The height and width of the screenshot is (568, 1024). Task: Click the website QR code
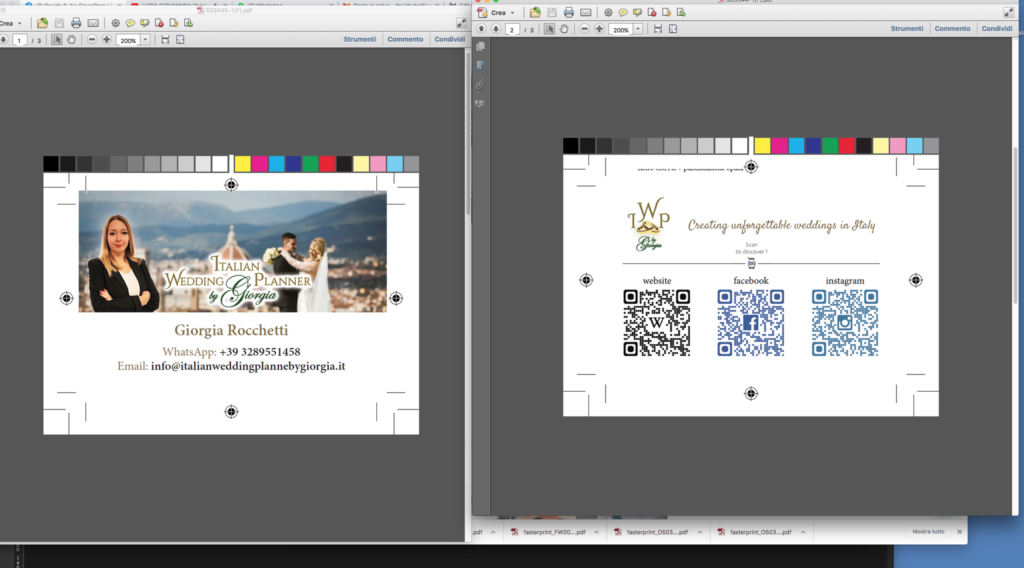tap(656, 323)
